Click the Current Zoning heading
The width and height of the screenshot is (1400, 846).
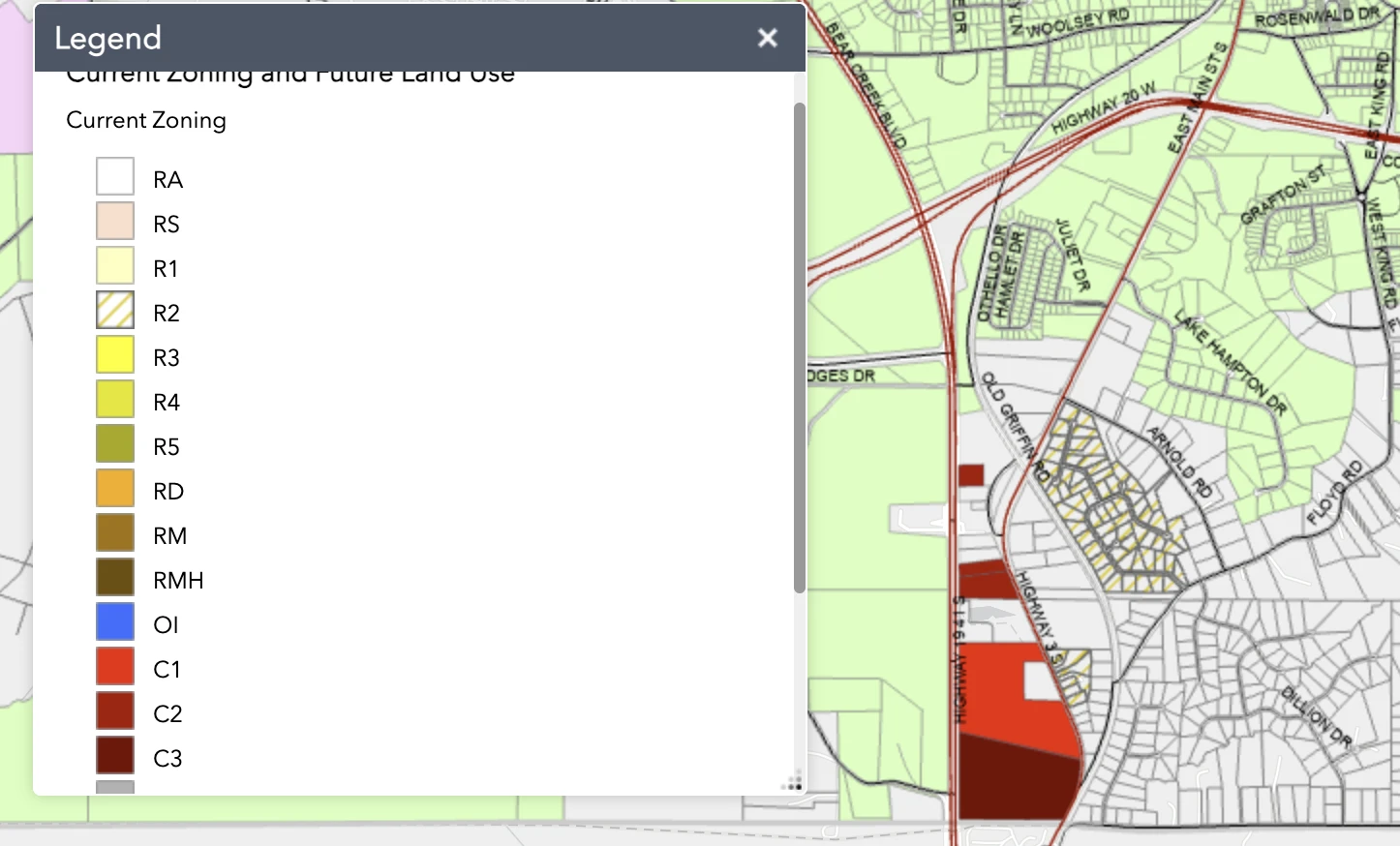pyautogui.click(x=146, y=120)
